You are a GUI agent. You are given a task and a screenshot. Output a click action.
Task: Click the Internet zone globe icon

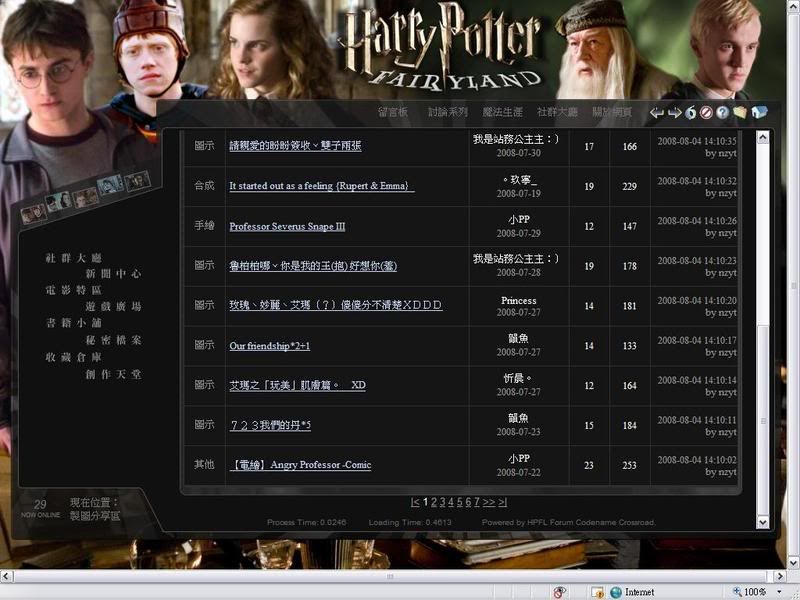coord(616,592)
